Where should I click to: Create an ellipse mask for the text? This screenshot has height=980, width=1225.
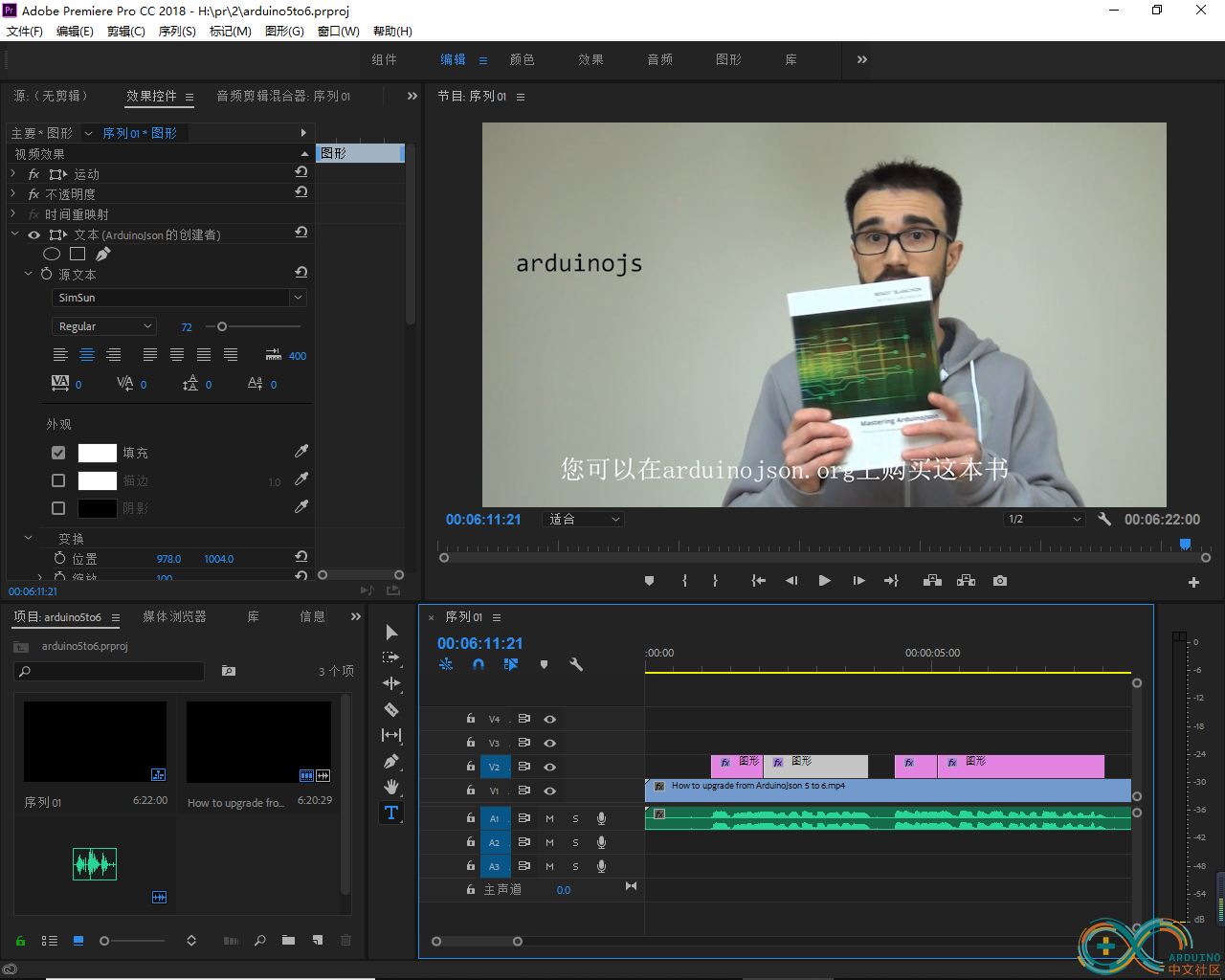(52, 254)
